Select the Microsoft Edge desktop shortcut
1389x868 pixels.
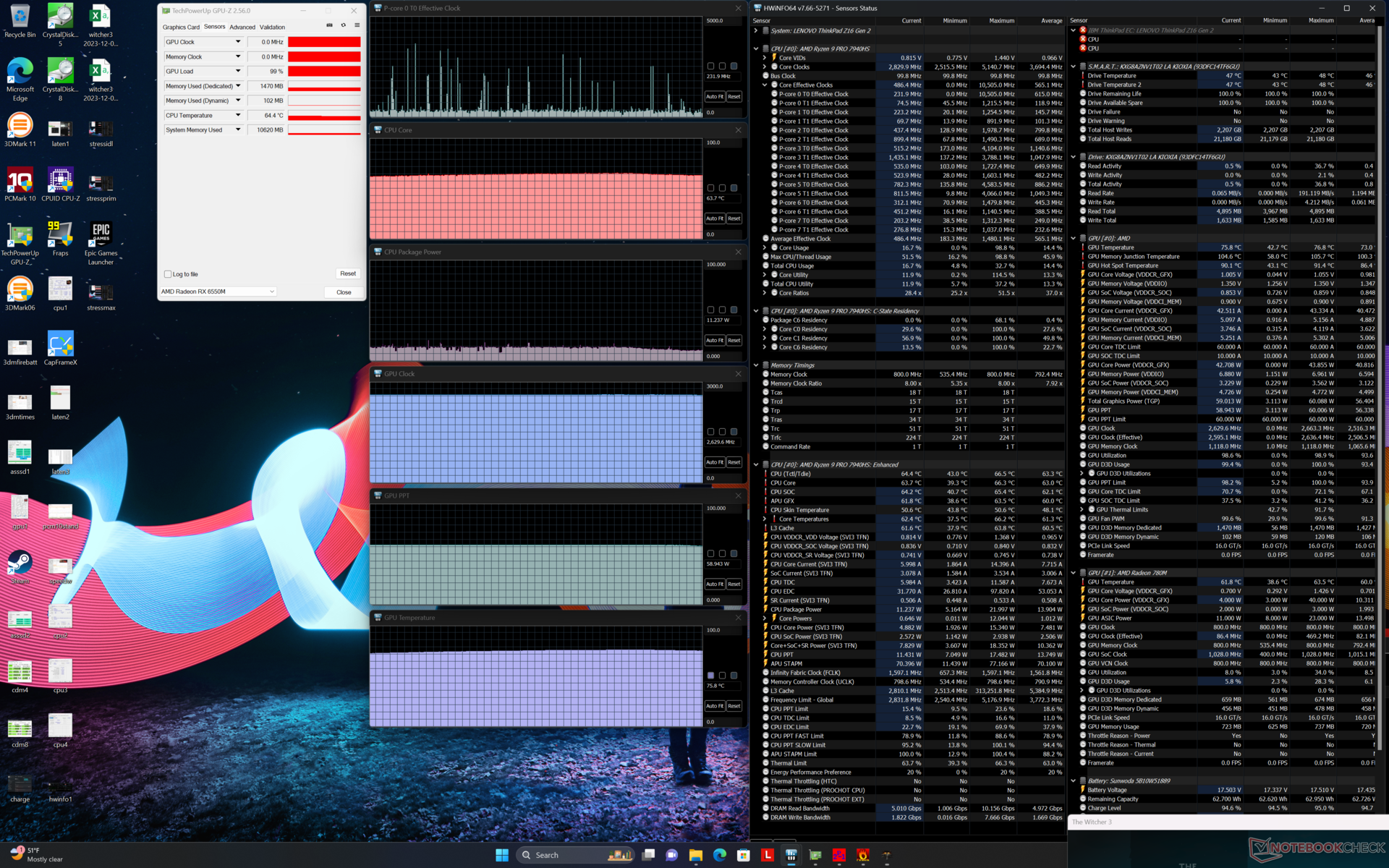point(20,80)
